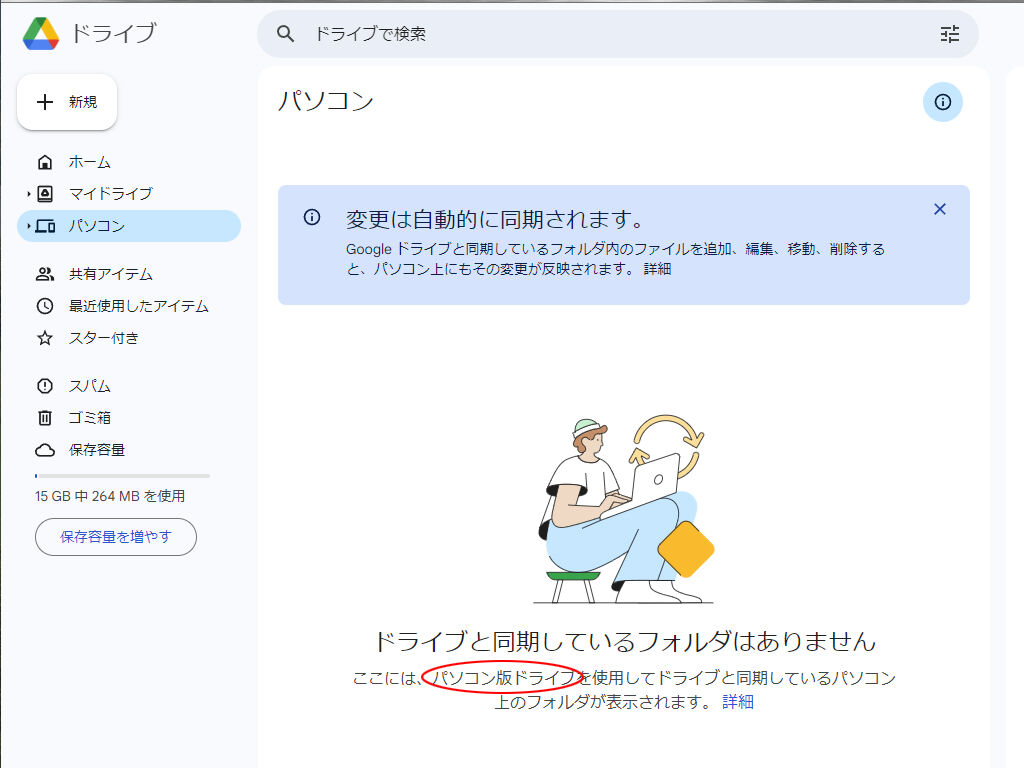Click the 新規 new button
This screenshot has height=768, width=1024.
67,102
